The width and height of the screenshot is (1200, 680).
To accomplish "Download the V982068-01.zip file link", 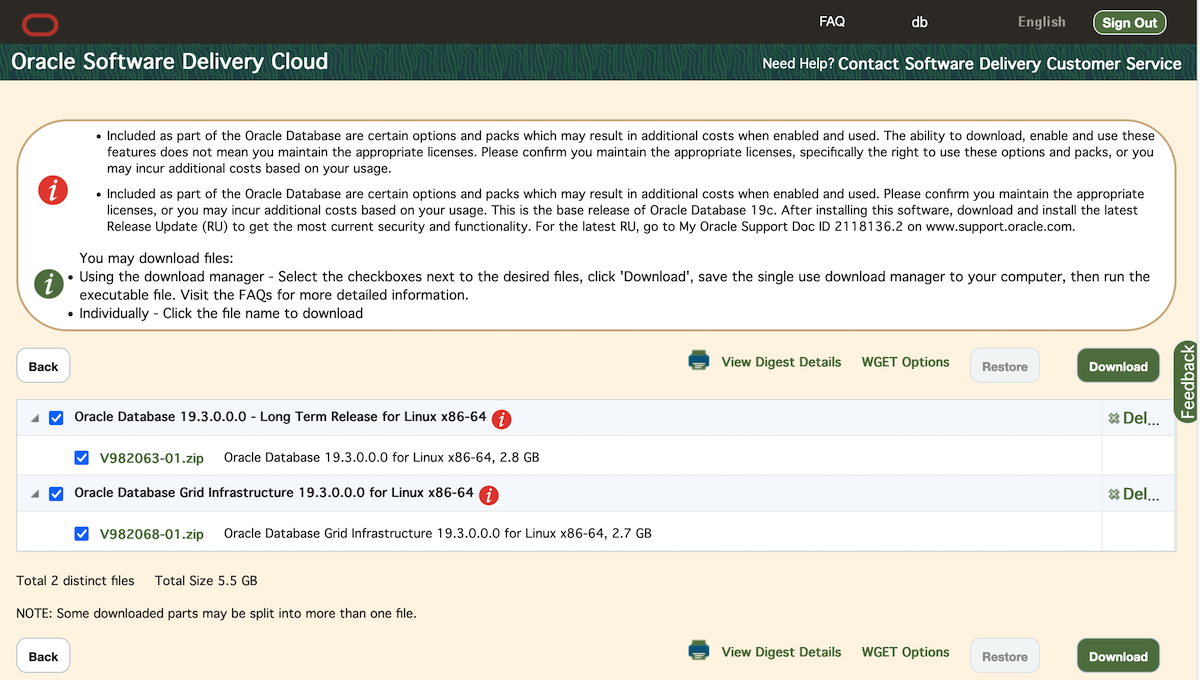I will 152,534.
